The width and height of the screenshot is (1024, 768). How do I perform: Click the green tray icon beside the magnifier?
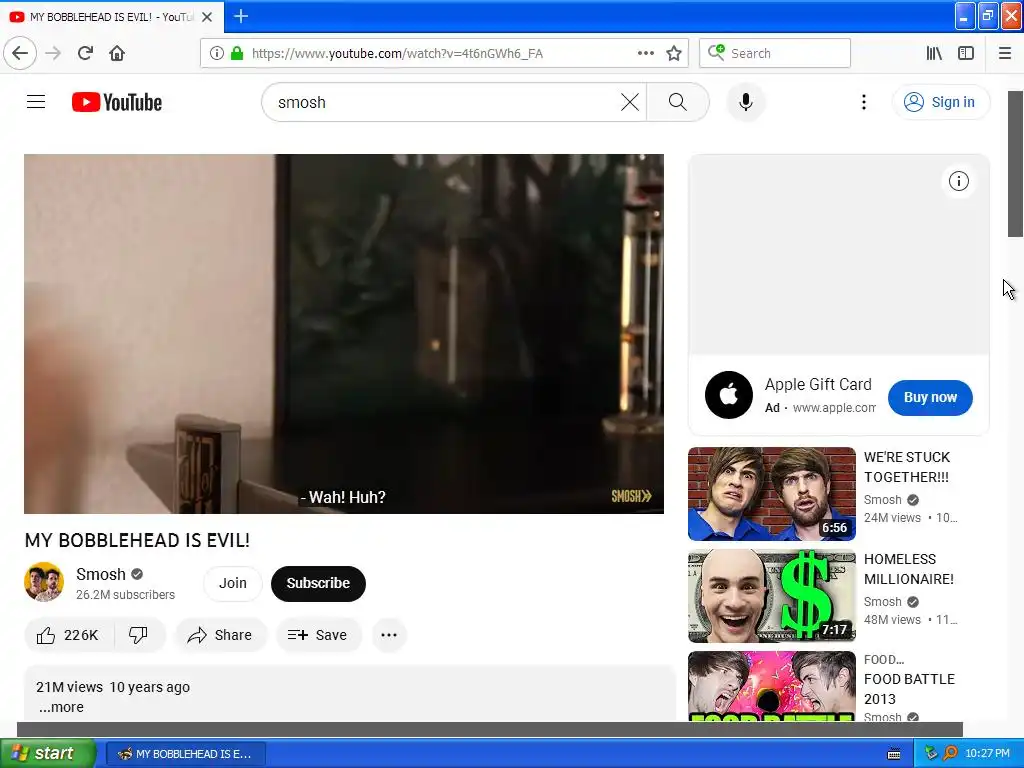click(x=931, y=753)
